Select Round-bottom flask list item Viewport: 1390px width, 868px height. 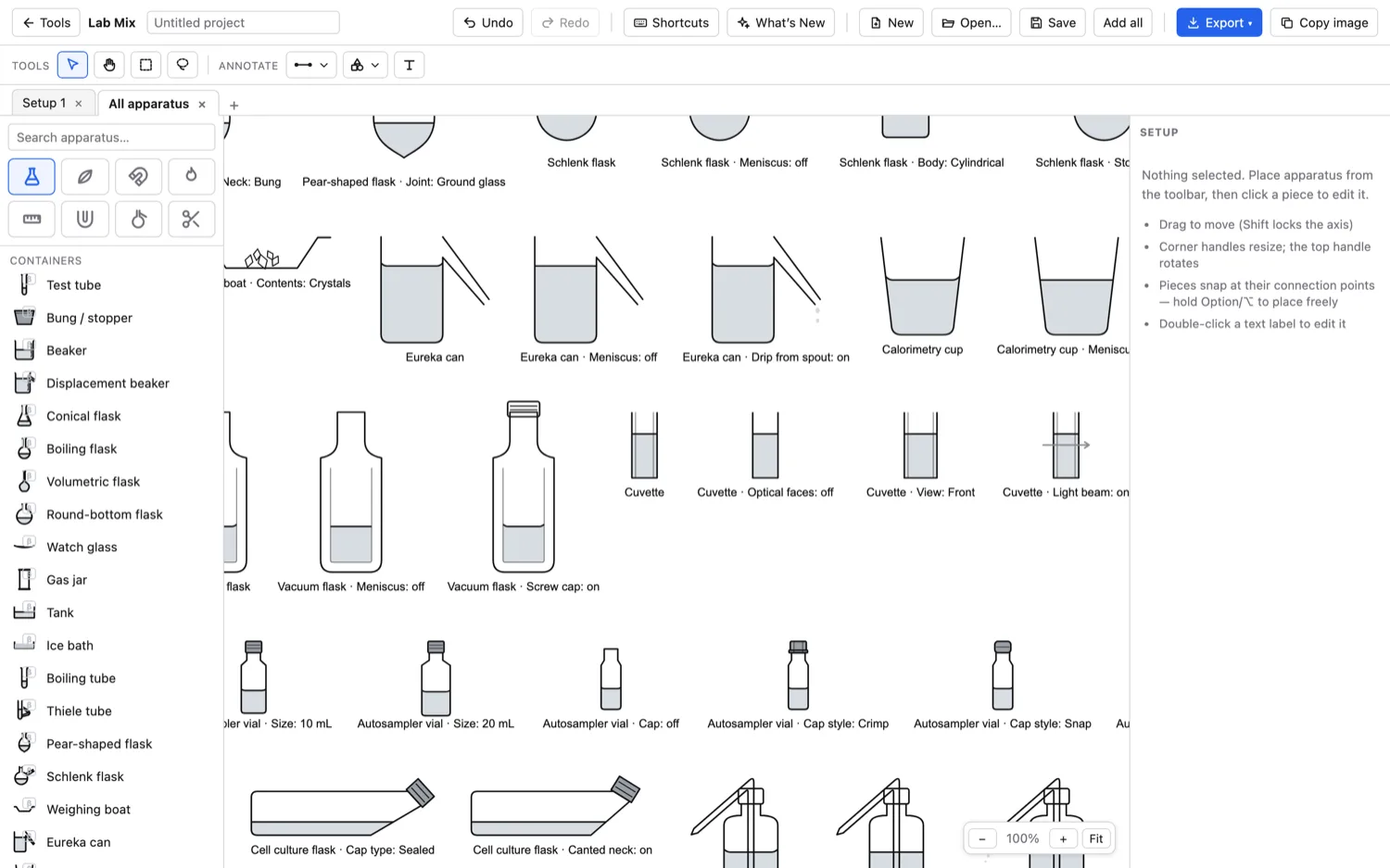[x=111, y=514]
